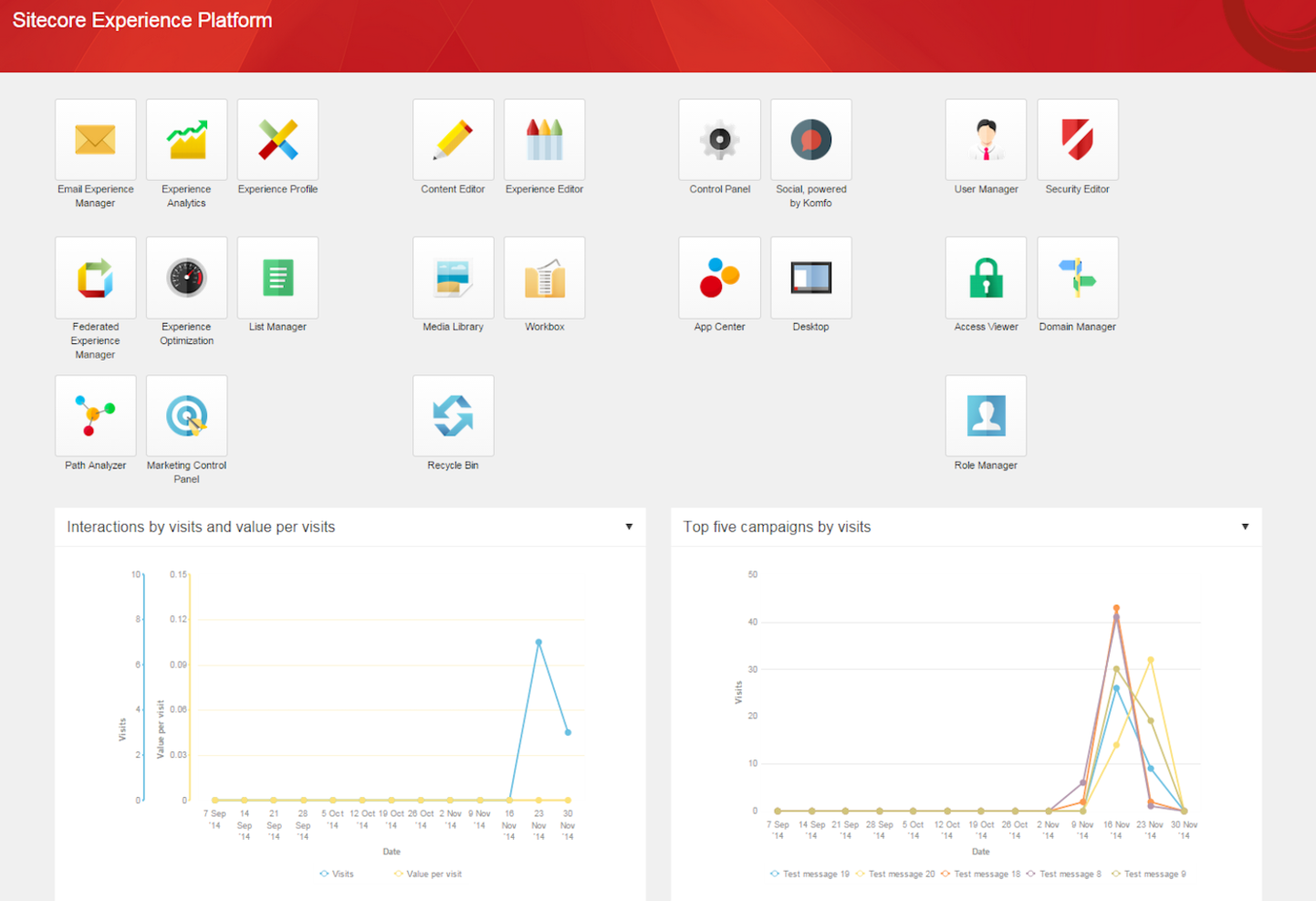Launch the Media Library
This screenshot has width=1316, height=901.
[453, 278]
